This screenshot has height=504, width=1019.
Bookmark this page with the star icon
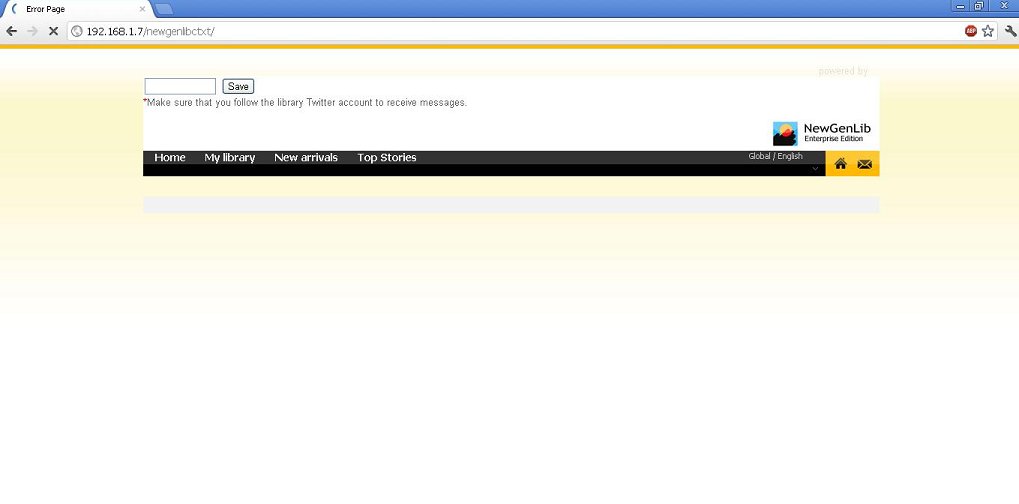point(988,31)
